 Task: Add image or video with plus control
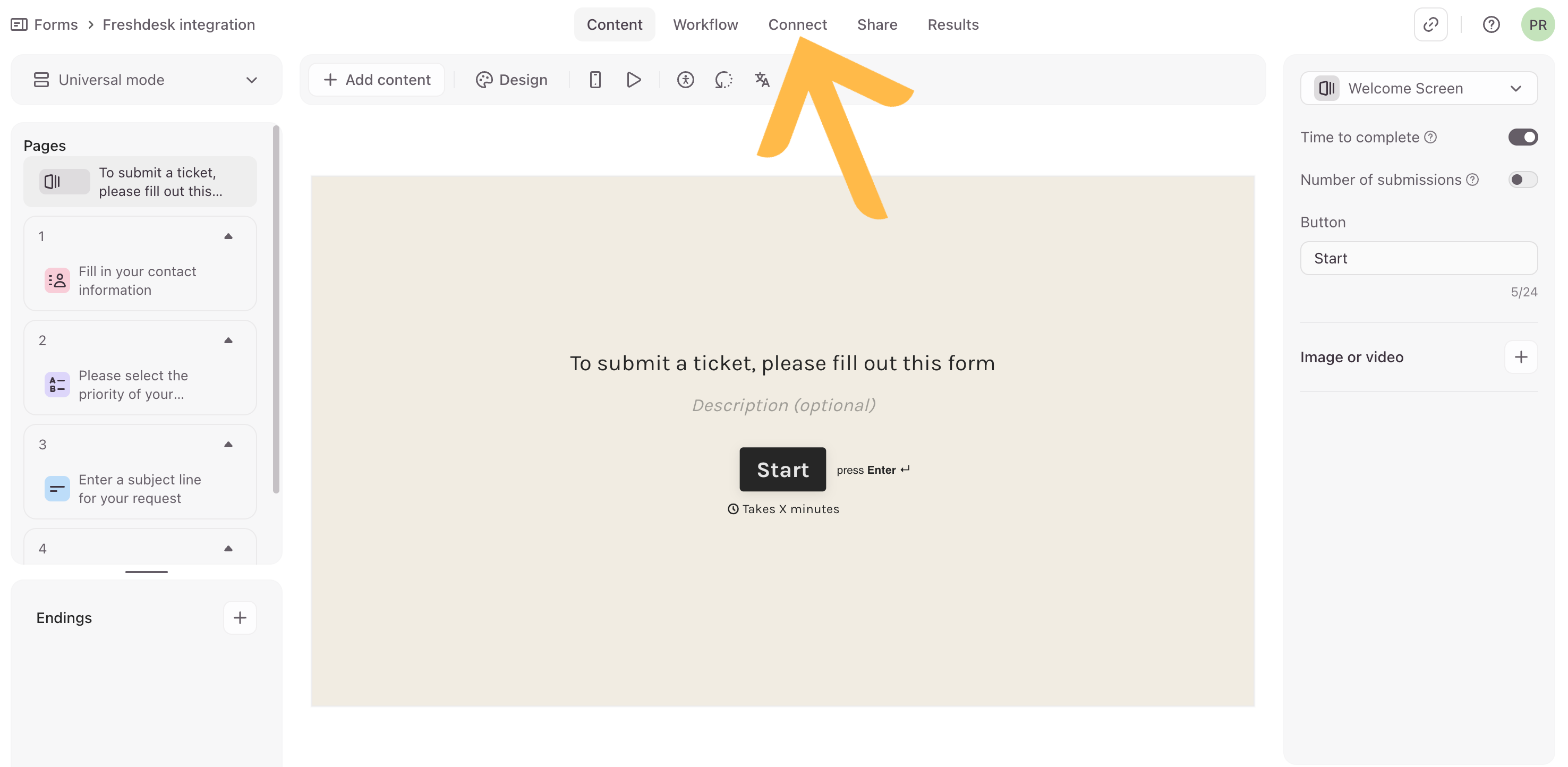[x=1521, y=357]
